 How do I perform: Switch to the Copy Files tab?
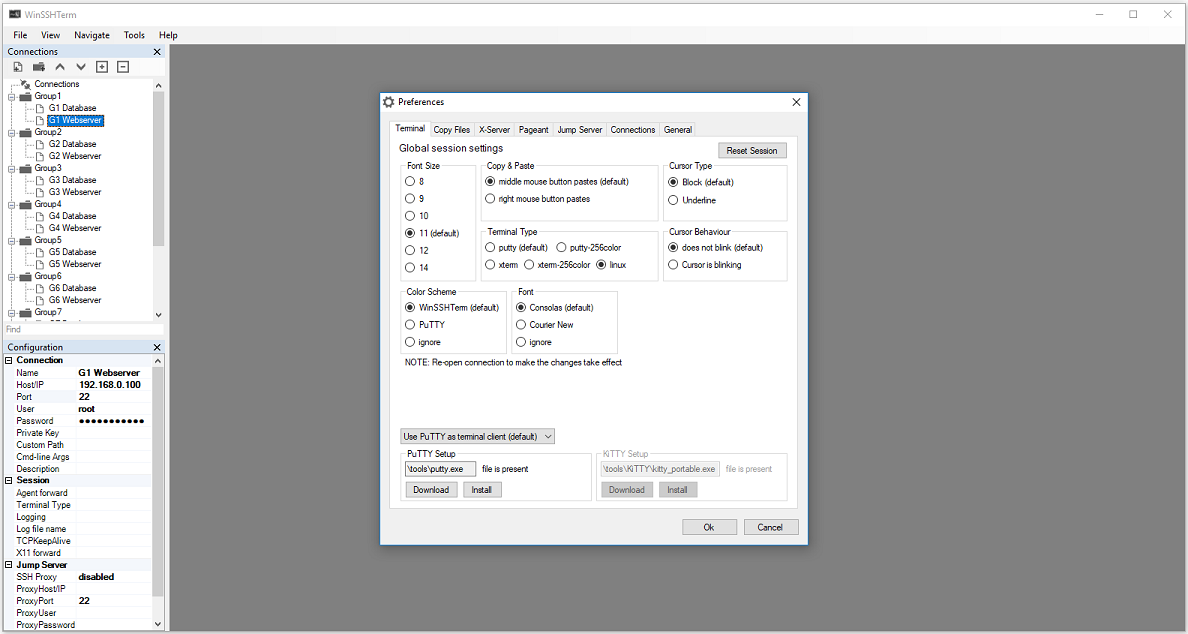tap(452, 130)
